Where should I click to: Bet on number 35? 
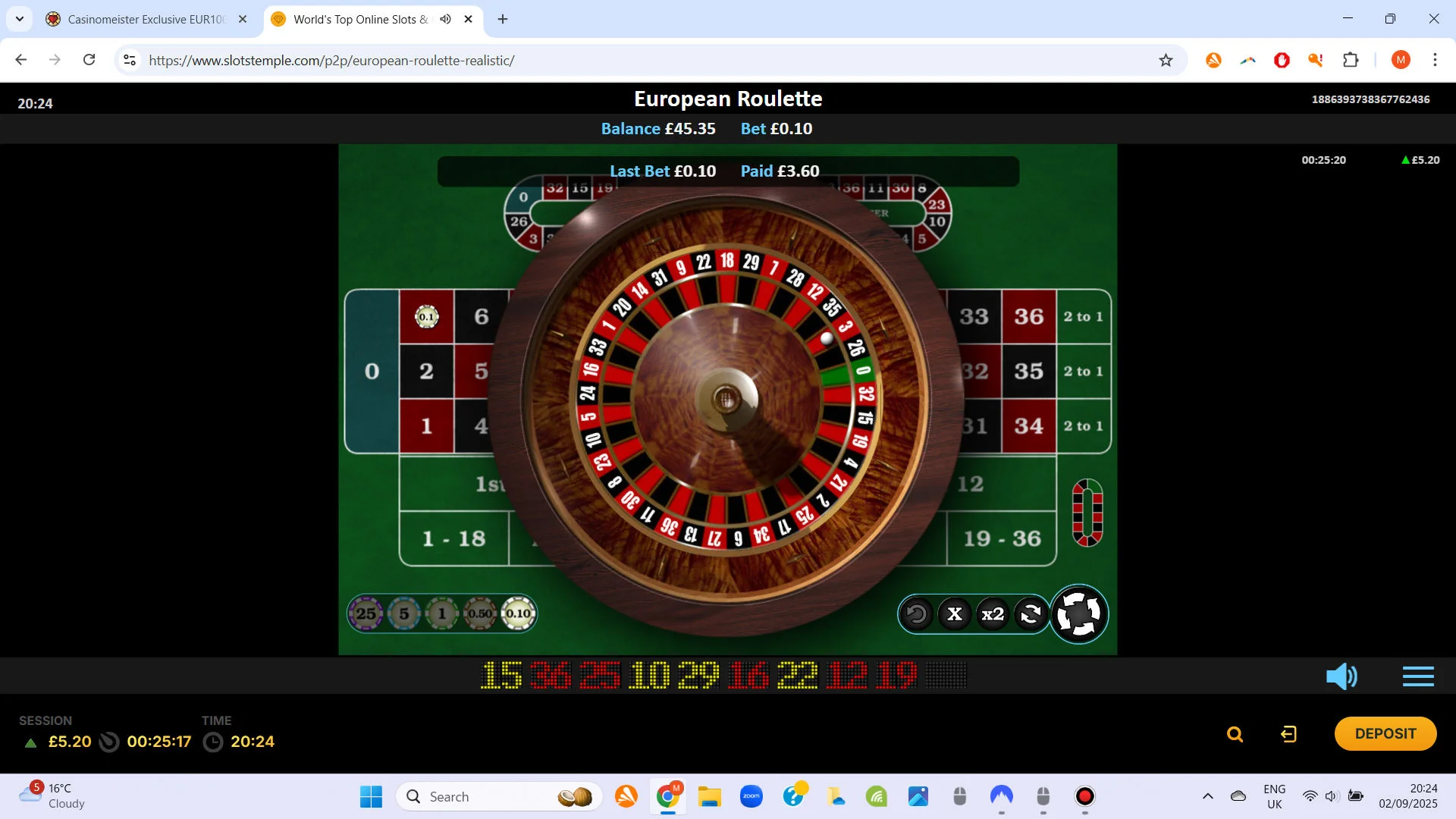1029,371
